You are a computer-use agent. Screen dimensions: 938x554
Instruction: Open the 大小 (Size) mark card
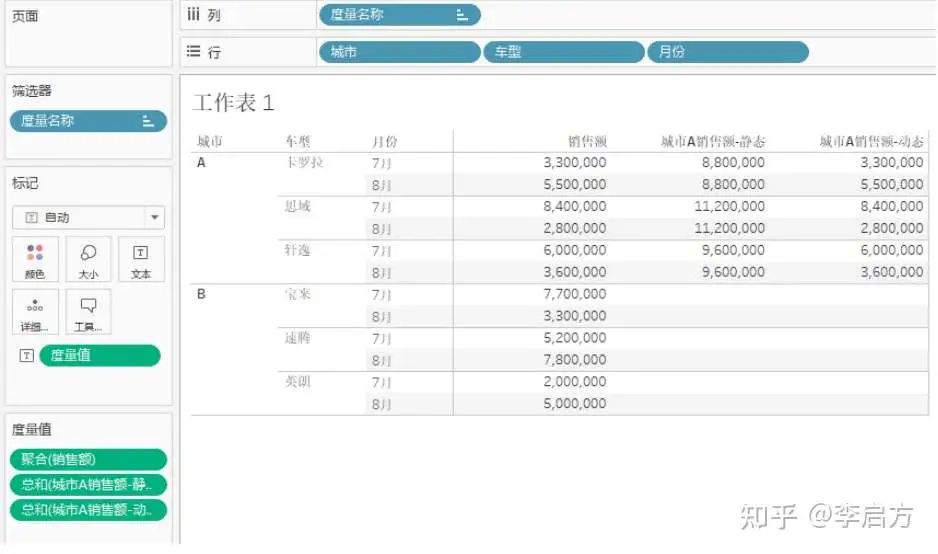point(89,260)
